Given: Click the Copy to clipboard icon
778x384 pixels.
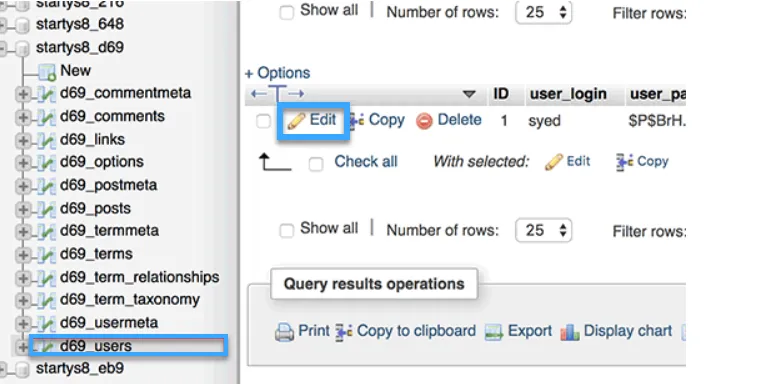Looking at the screenshot, I should (x=344, y=332).
